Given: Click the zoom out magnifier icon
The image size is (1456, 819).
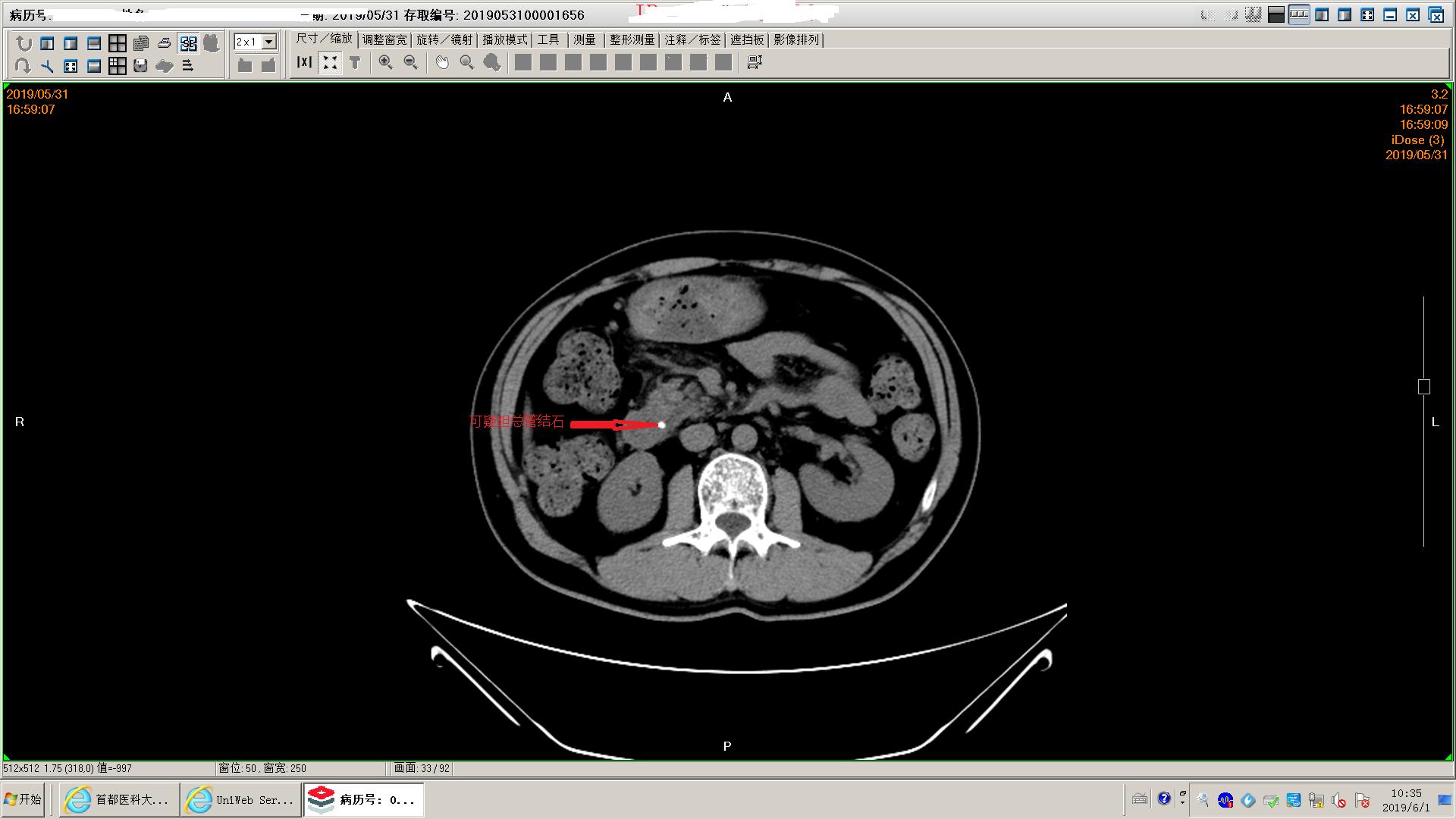Looking at the screenshot, I should (x=410, y=63).
